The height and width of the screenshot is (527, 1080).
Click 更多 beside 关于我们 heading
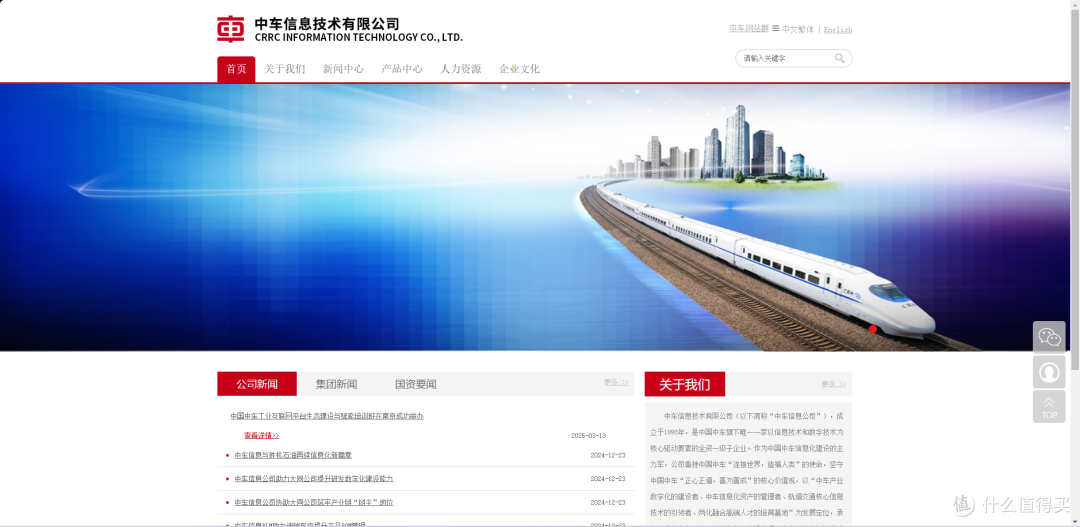[x=833, y=384]
